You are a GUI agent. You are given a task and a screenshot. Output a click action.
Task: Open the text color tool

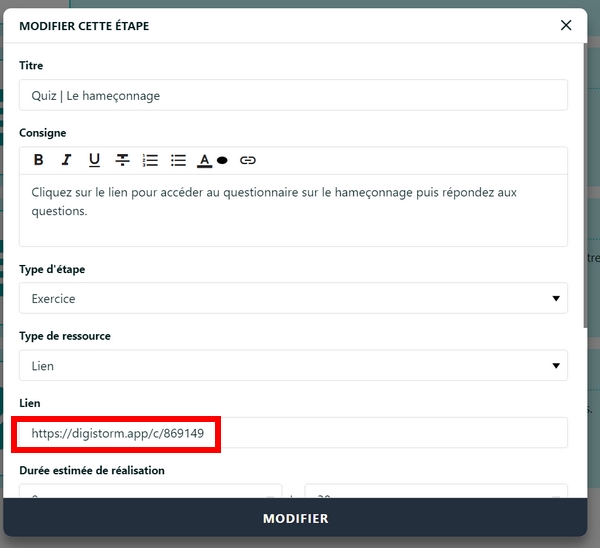point(204,160)
